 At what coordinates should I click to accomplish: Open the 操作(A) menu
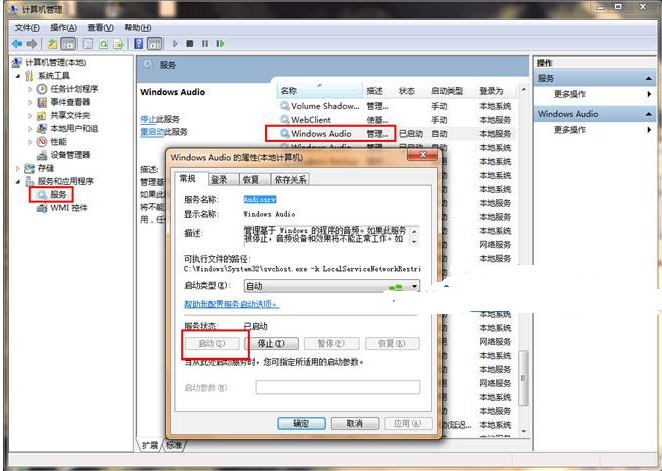click(63, 28)
